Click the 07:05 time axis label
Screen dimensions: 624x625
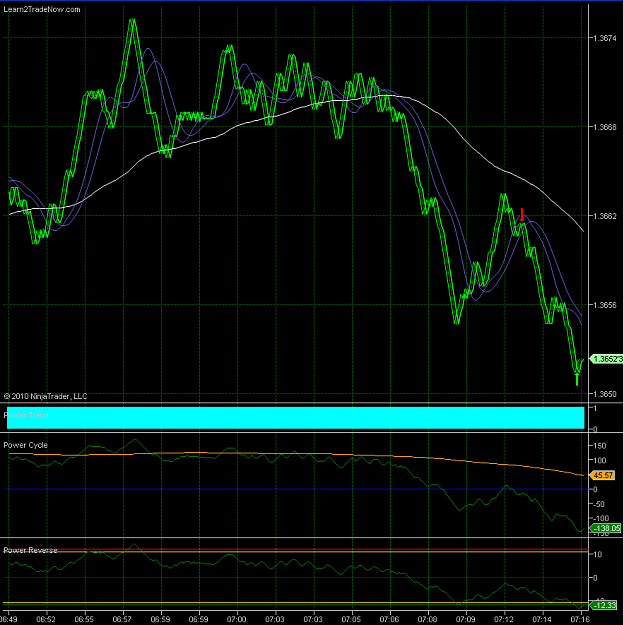click(351, 619)
